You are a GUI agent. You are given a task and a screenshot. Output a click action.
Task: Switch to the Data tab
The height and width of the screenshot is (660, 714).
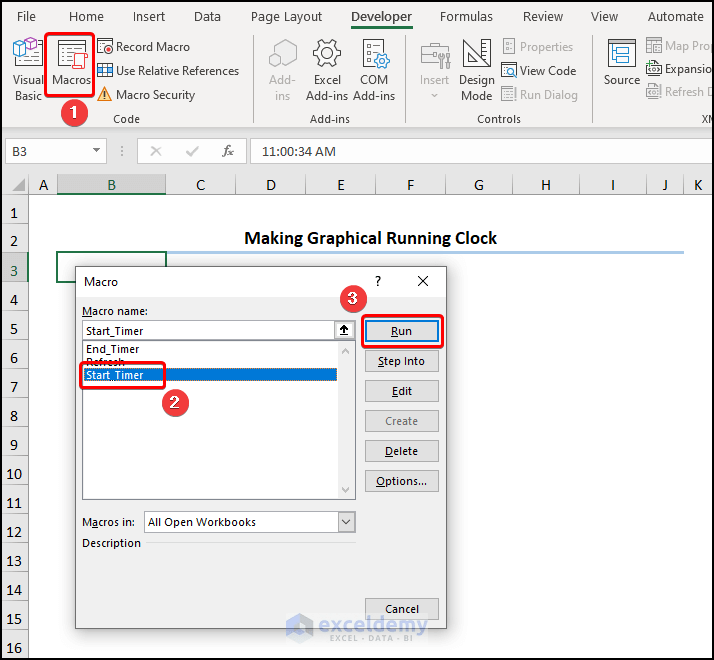click(207, 17)
